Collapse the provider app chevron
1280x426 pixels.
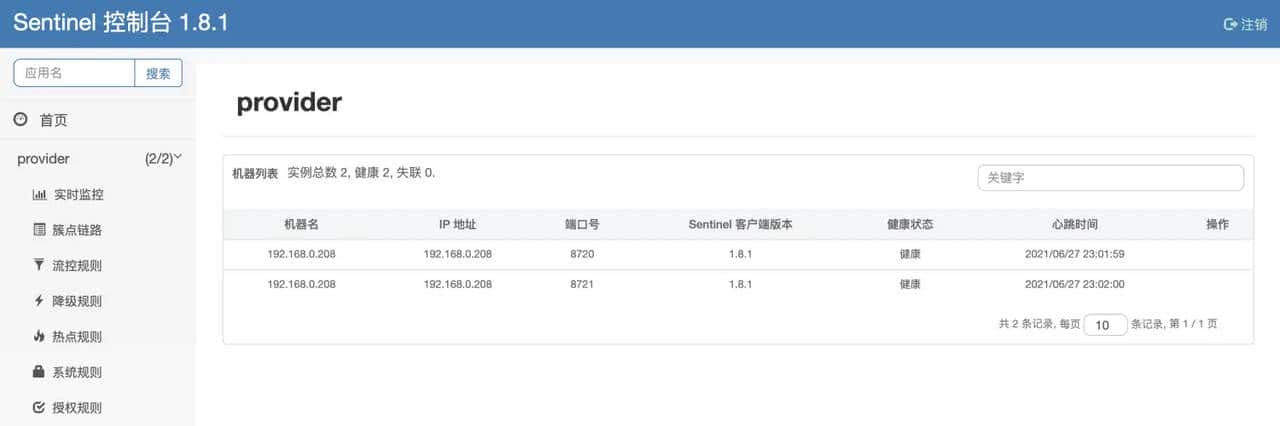pos(178,157)
